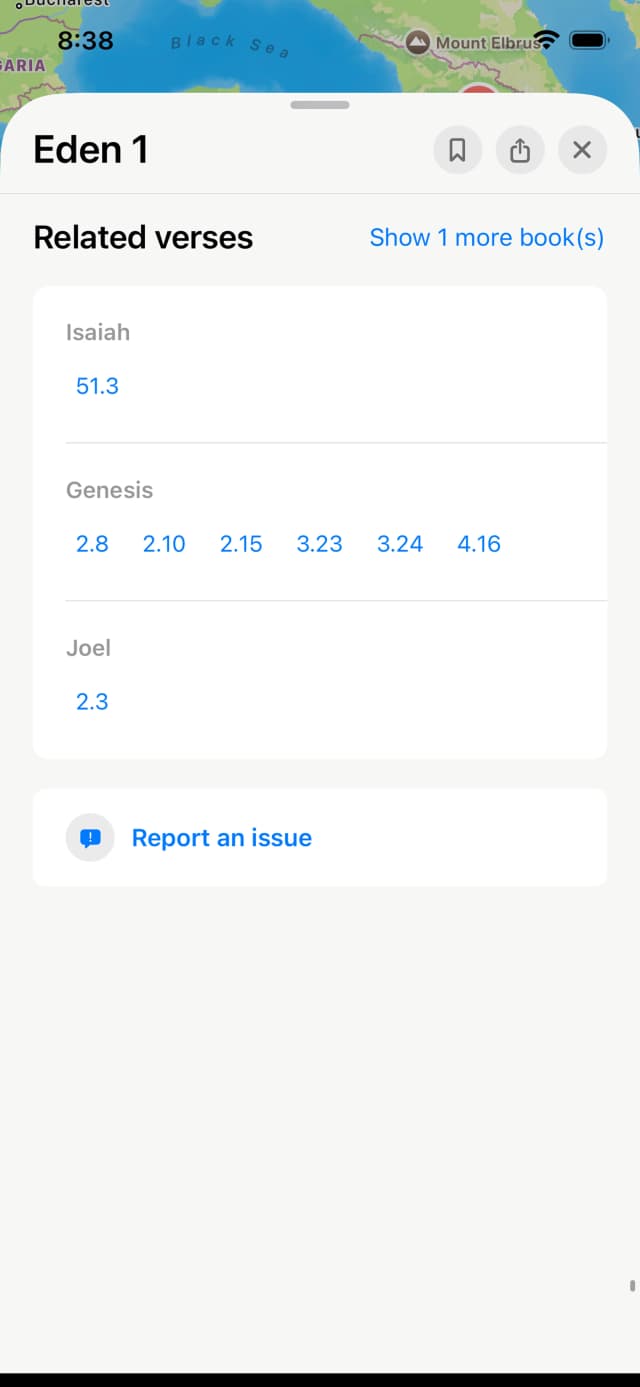Report an issue with this location
This screenshot has width=640, height=1387.
click(221, 837)
